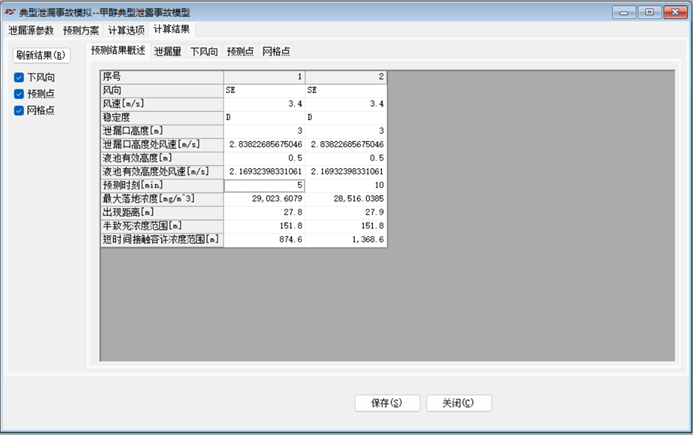Screen dimensions: 693x435
Task: Select the 风向 row header
Action: [x=162, y=91]
